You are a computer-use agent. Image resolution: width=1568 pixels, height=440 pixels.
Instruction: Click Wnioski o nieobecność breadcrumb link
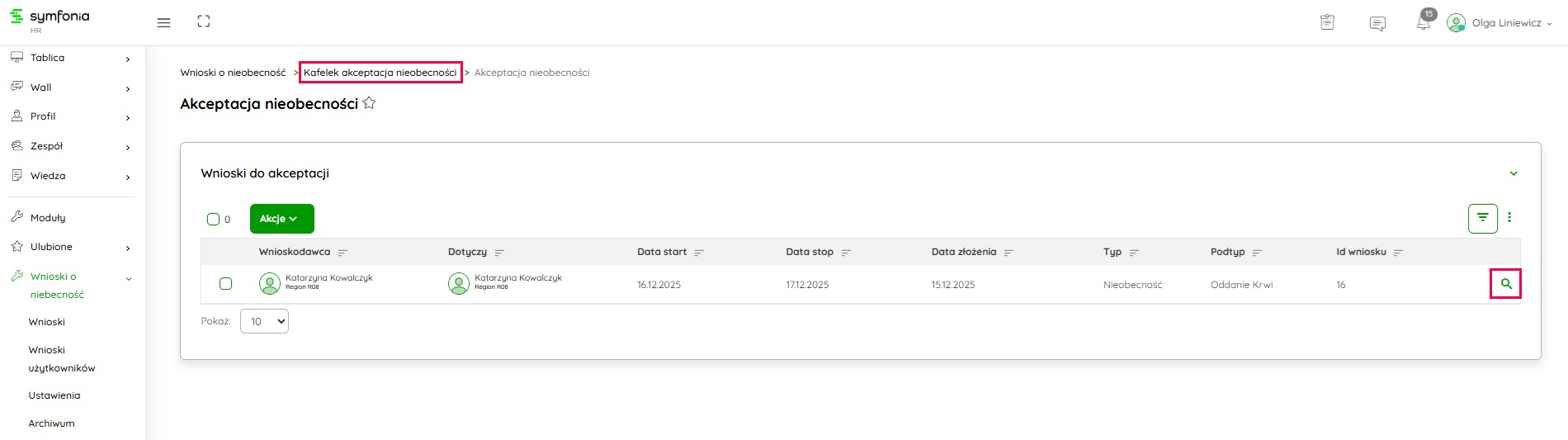(233, 73)
